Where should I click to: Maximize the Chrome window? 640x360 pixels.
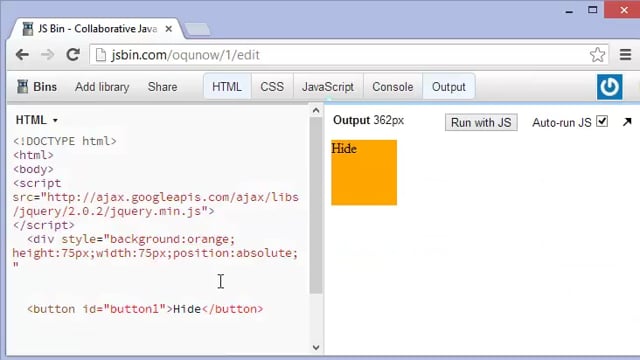point(593,10)
